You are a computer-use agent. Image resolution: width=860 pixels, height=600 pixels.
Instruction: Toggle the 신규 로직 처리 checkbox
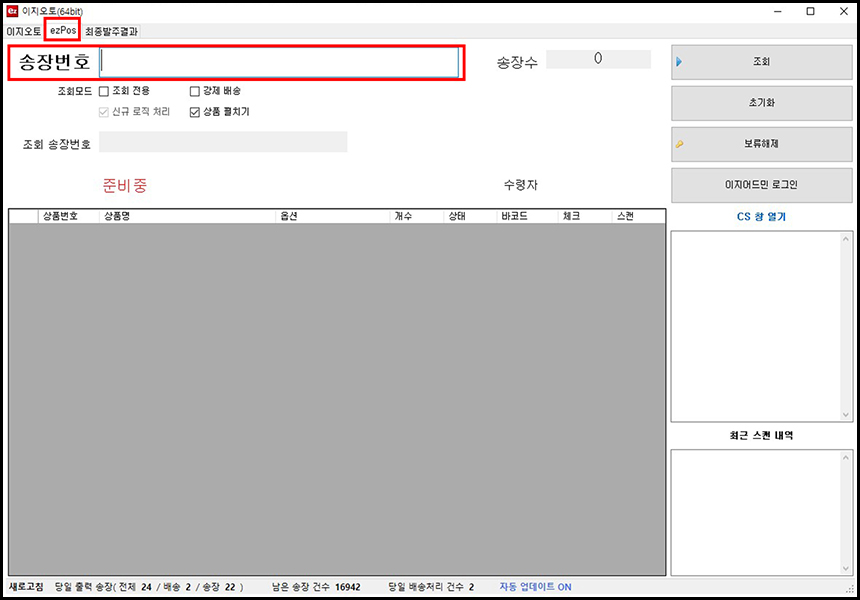[x=104, y=112]
